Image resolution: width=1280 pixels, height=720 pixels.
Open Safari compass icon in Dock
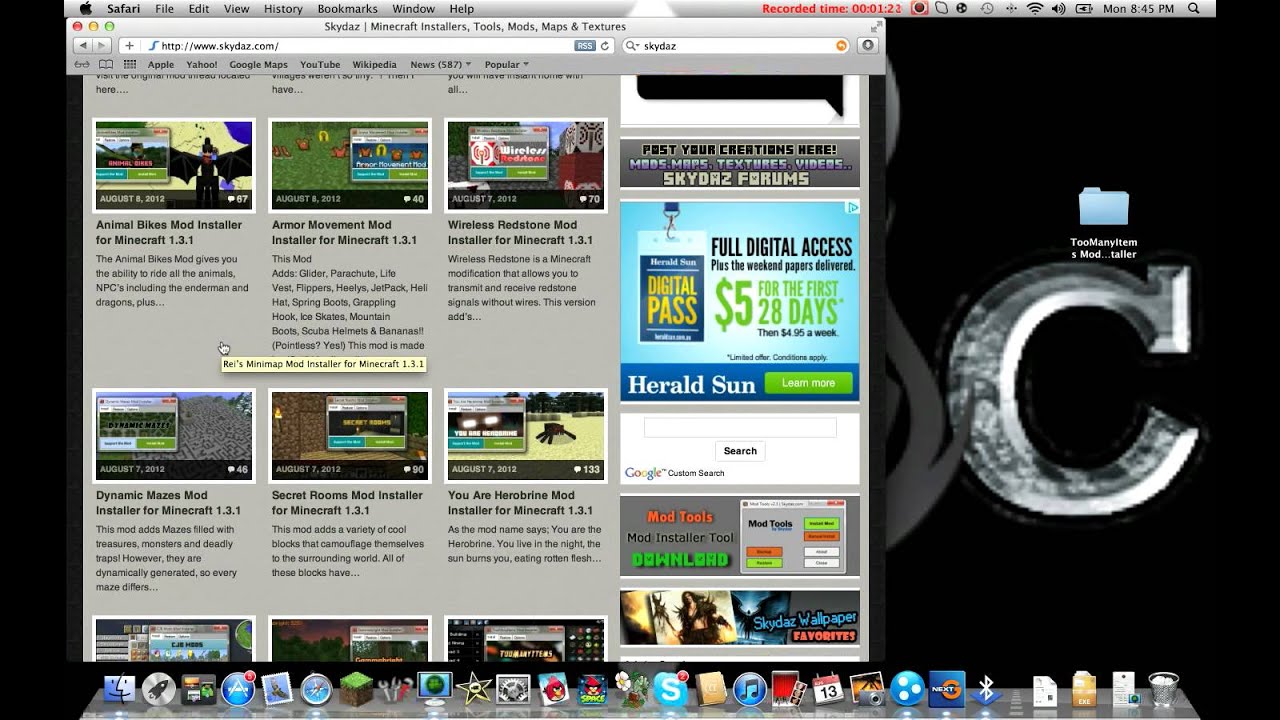[x=316, y=688]
